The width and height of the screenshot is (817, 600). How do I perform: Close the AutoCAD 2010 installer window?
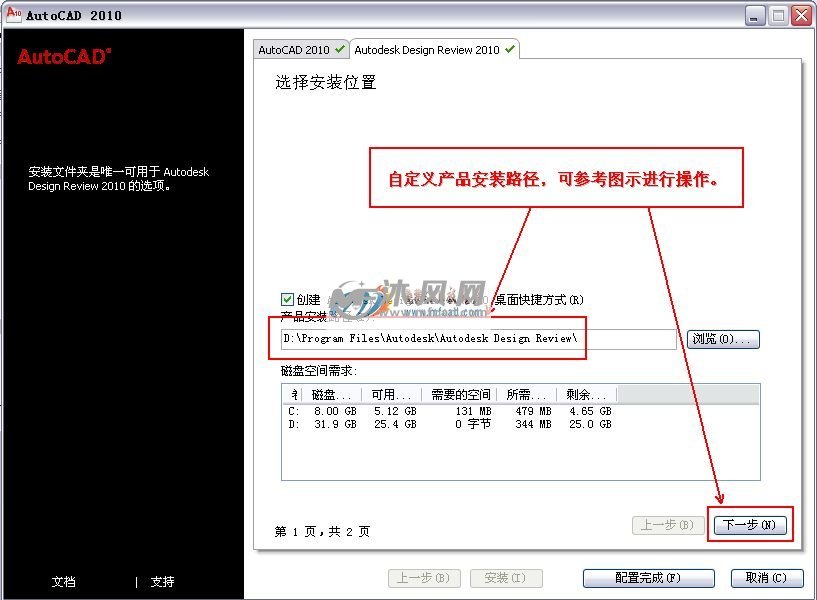pyautogui.click(x=801, y=16)
